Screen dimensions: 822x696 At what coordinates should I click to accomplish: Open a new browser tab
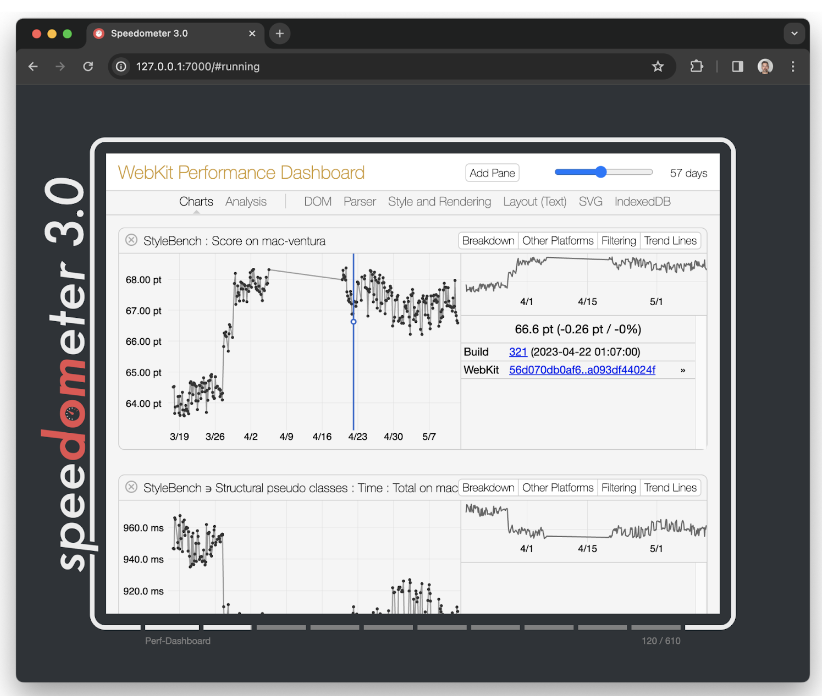point(279,34)
